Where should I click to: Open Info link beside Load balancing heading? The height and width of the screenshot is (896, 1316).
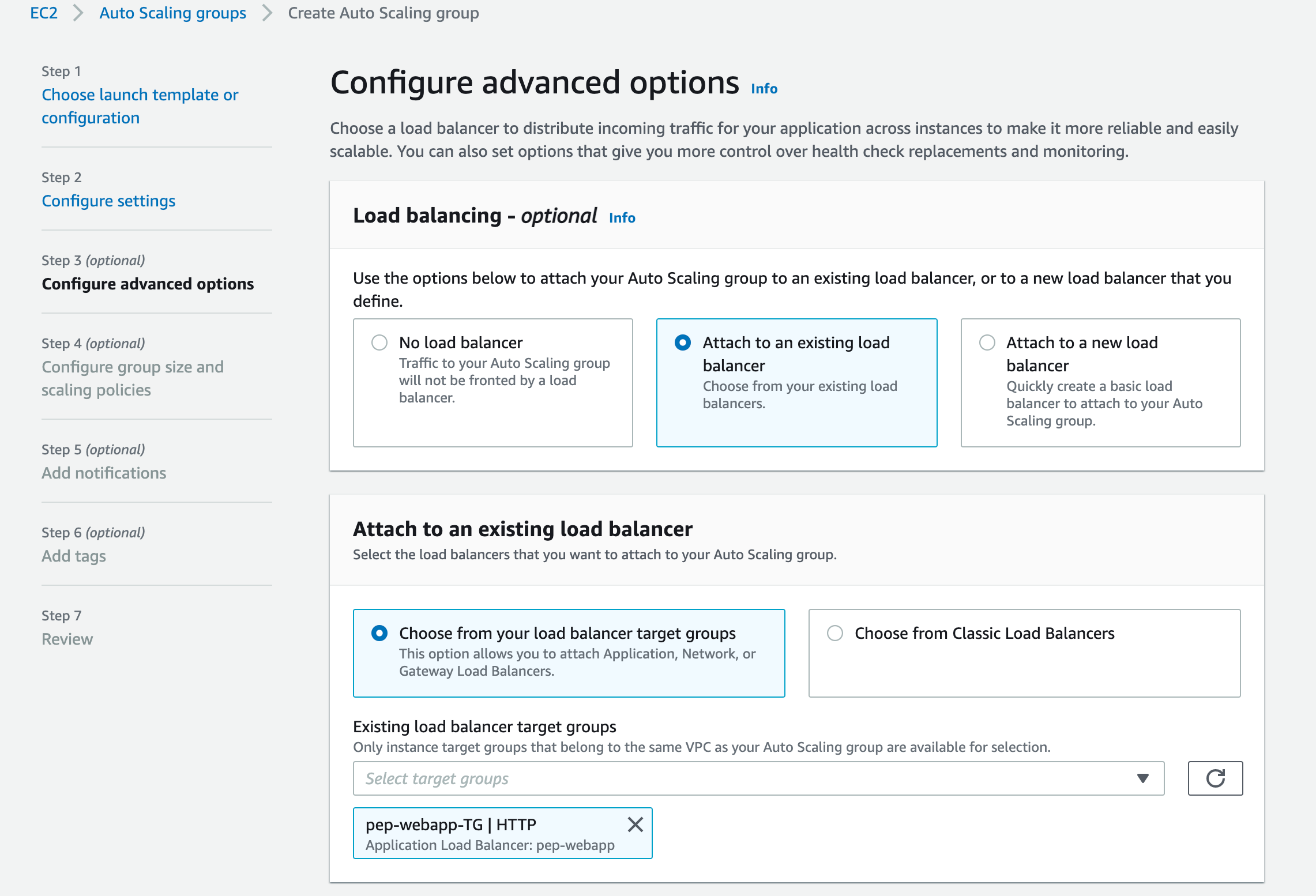pyautogui.click(x=622, y=218)
